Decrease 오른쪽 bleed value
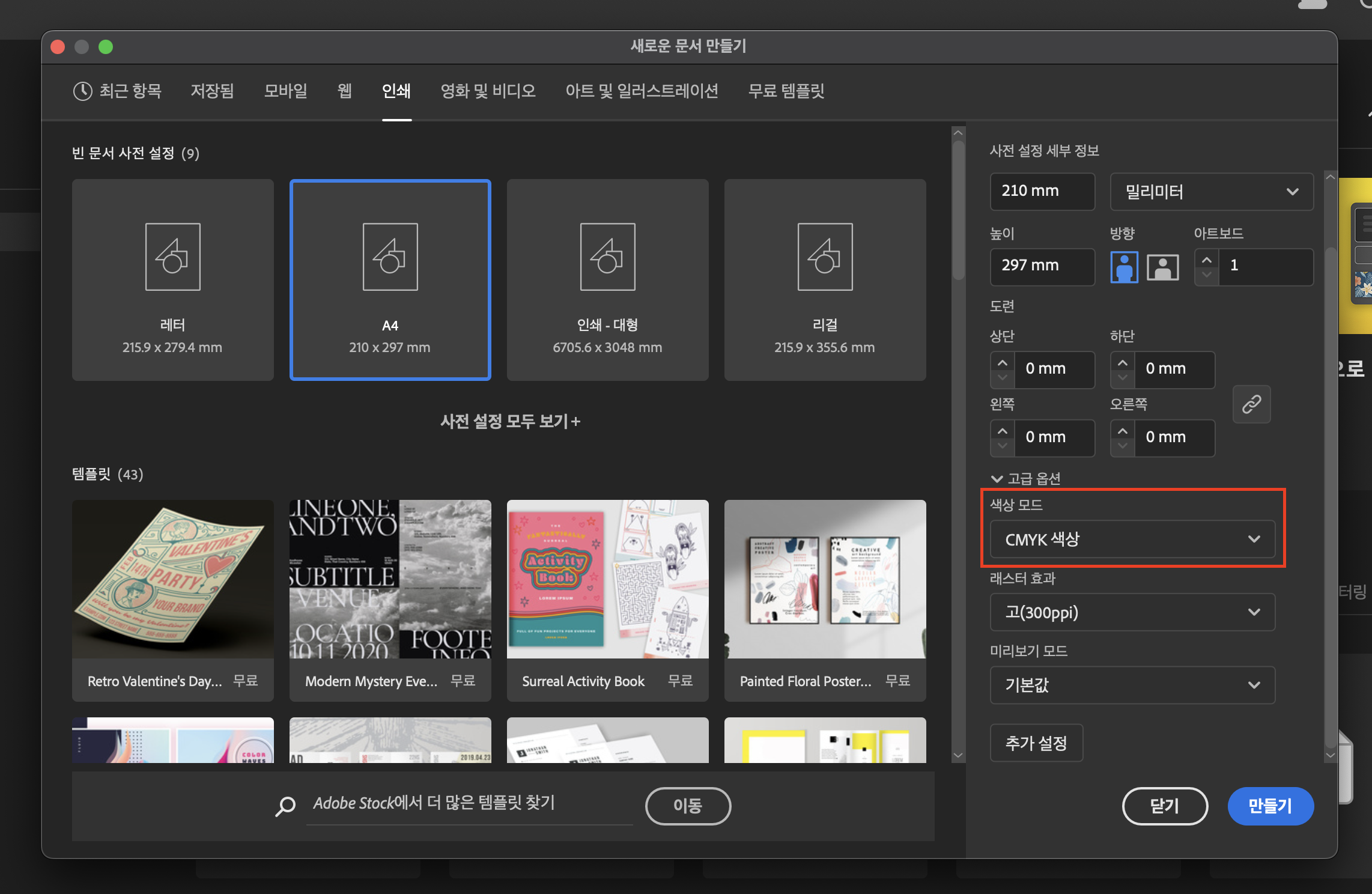The height and width of the screenshot is (894, 1372). coord(1122,446)
